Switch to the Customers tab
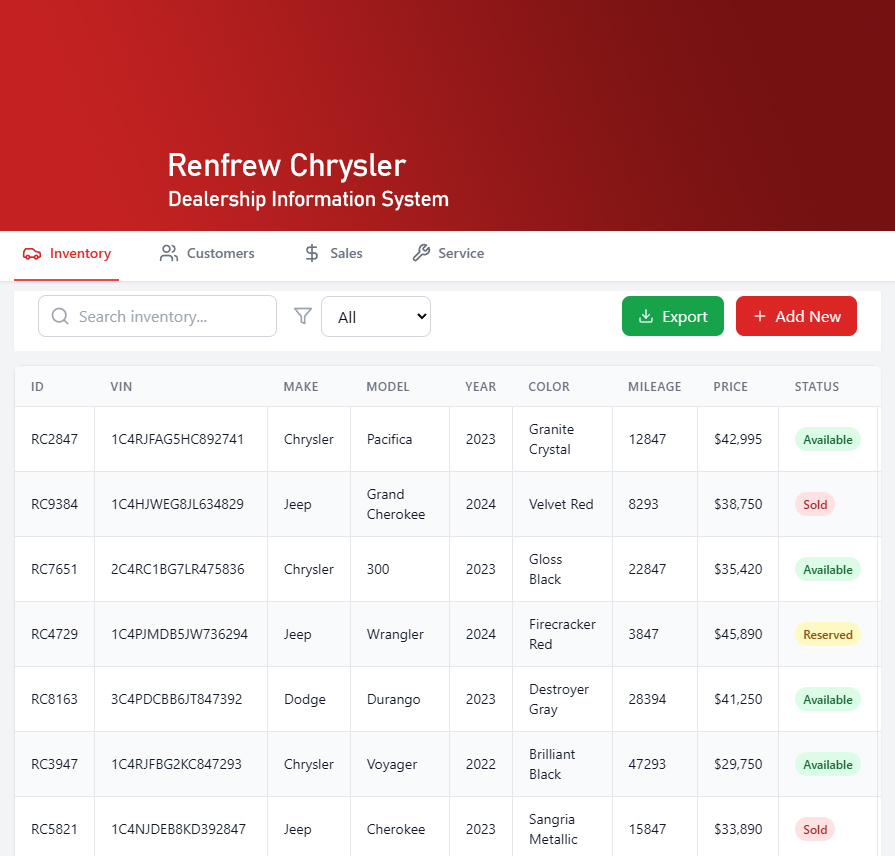The image size is (895, 856). tap(207, 253)
